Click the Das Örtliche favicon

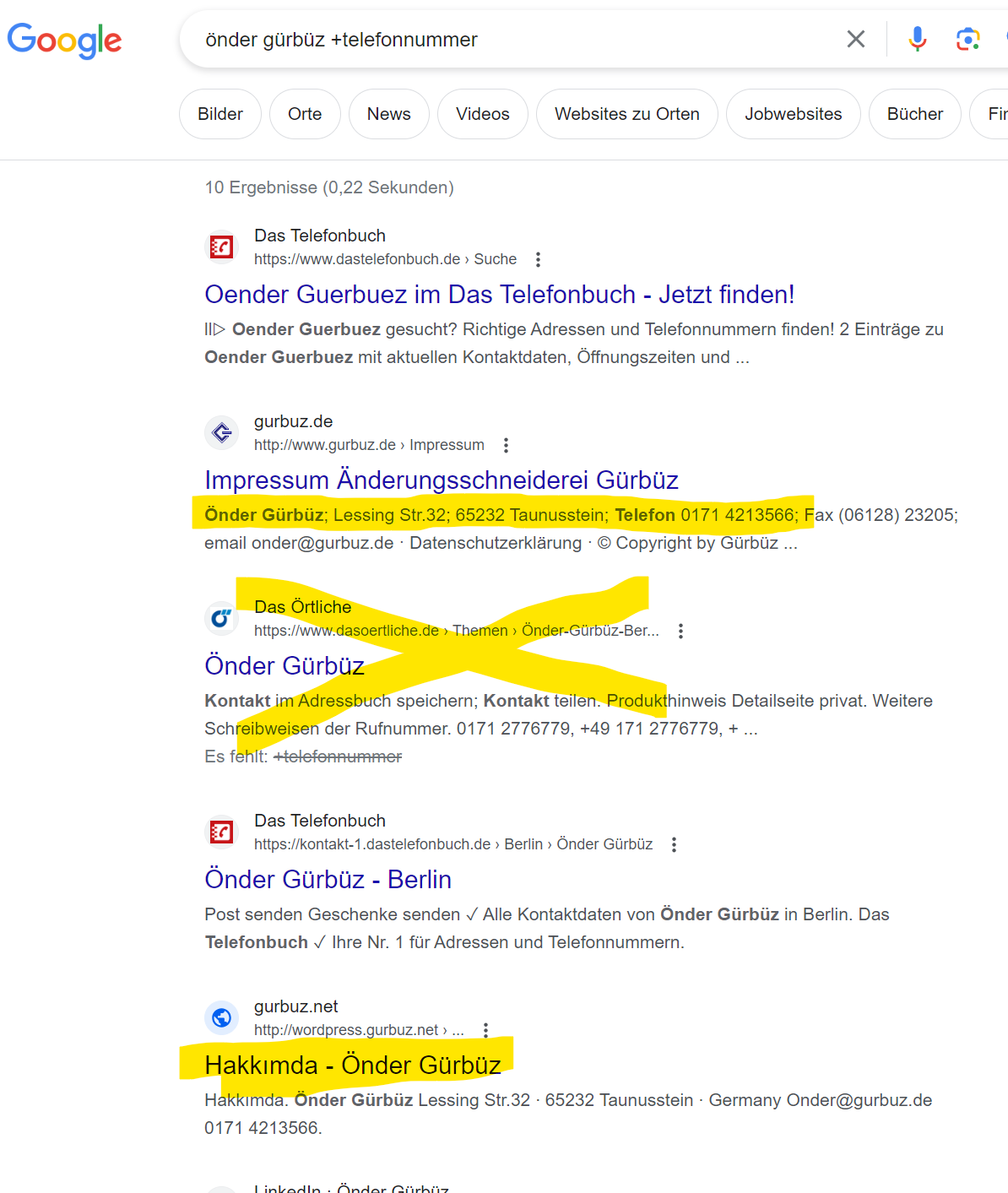point(221,618)
